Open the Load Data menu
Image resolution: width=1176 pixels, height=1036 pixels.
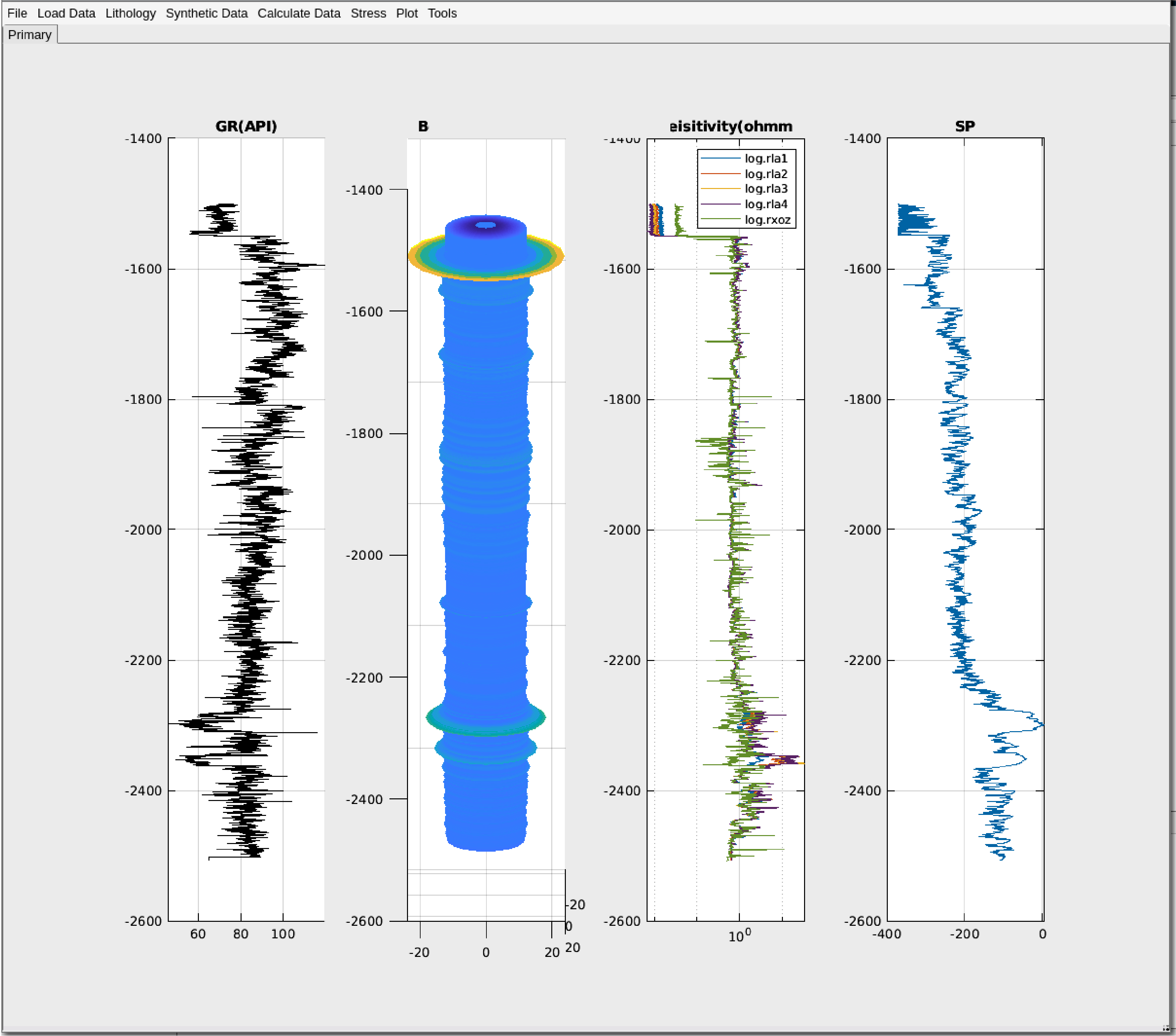pyautogui.click(x=67, y=13)
